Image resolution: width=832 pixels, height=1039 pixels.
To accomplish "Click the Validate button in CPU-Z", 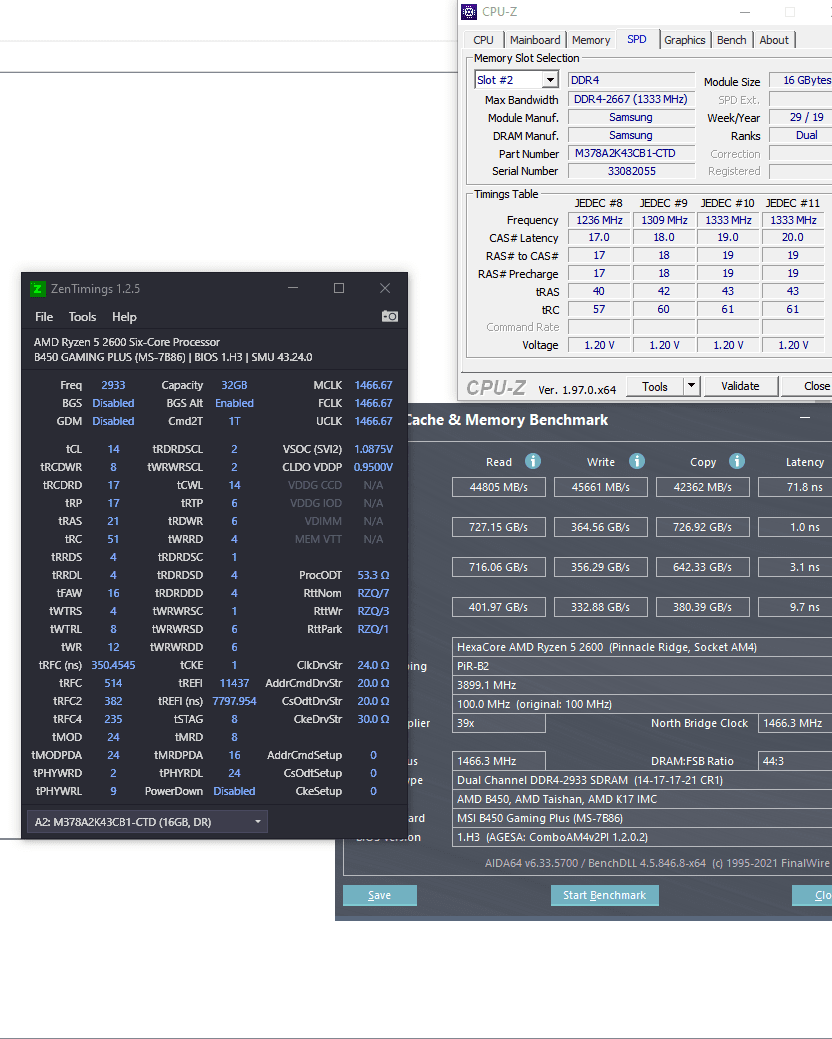I will [x=740, y=386].
